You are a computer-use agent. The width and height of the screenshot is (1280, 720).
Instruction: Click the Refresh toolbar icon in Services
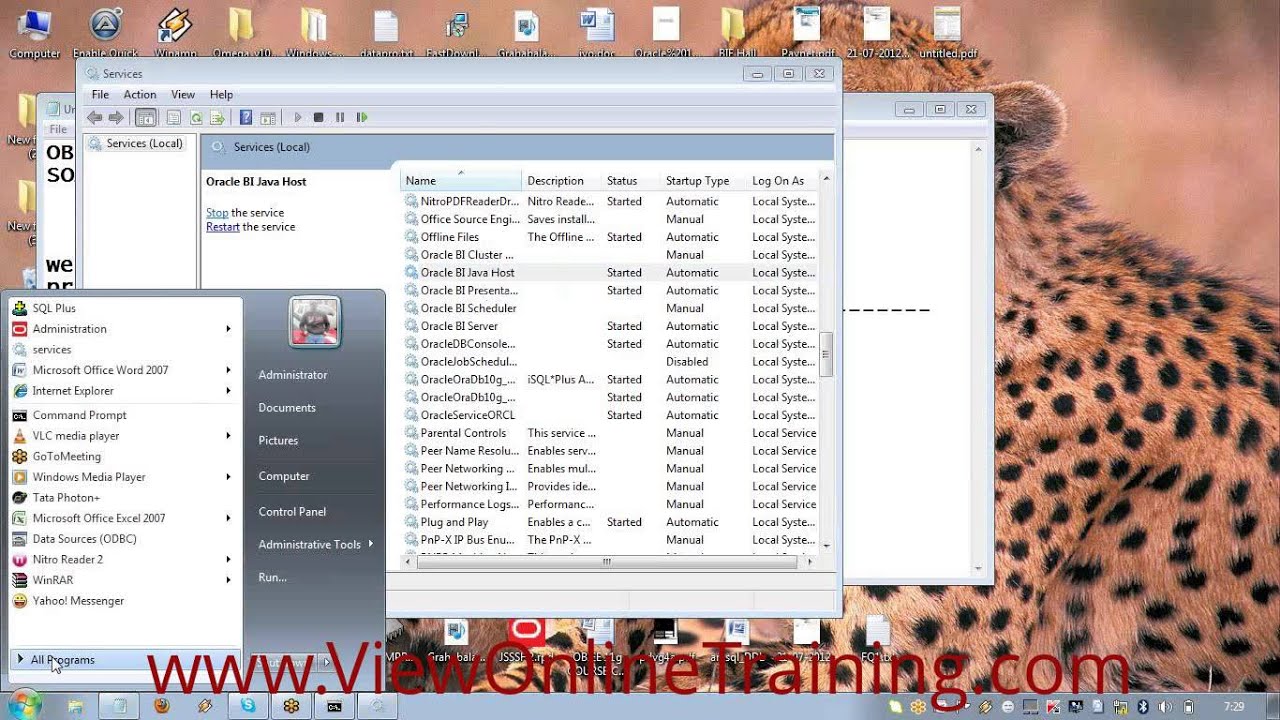tap(196, 118)
